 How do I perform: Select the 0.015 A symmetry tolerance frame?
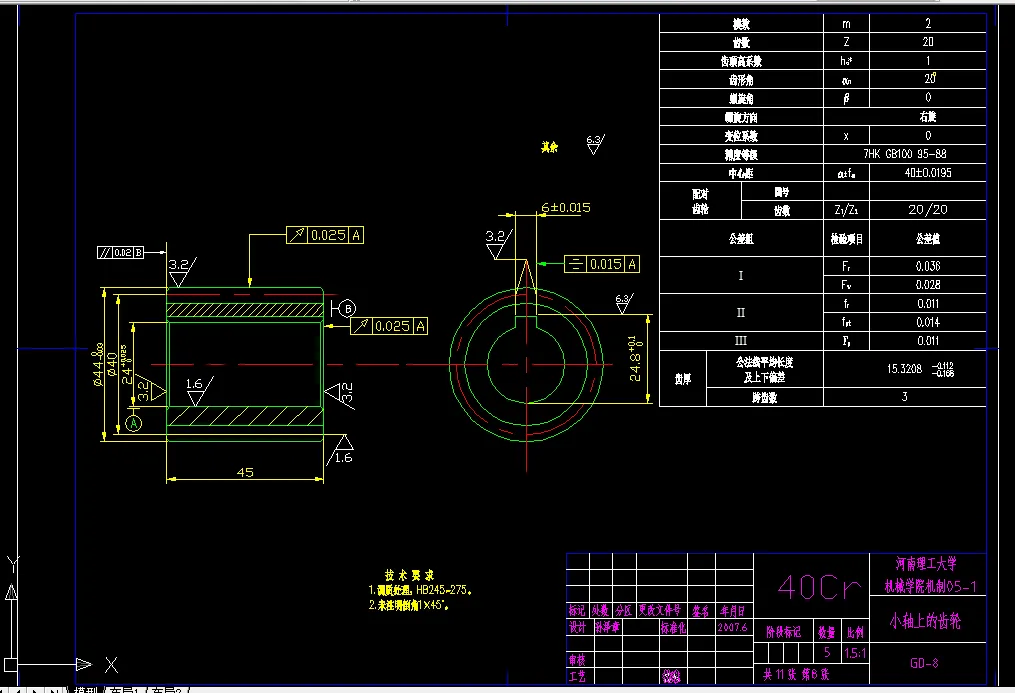click(601, 264)
